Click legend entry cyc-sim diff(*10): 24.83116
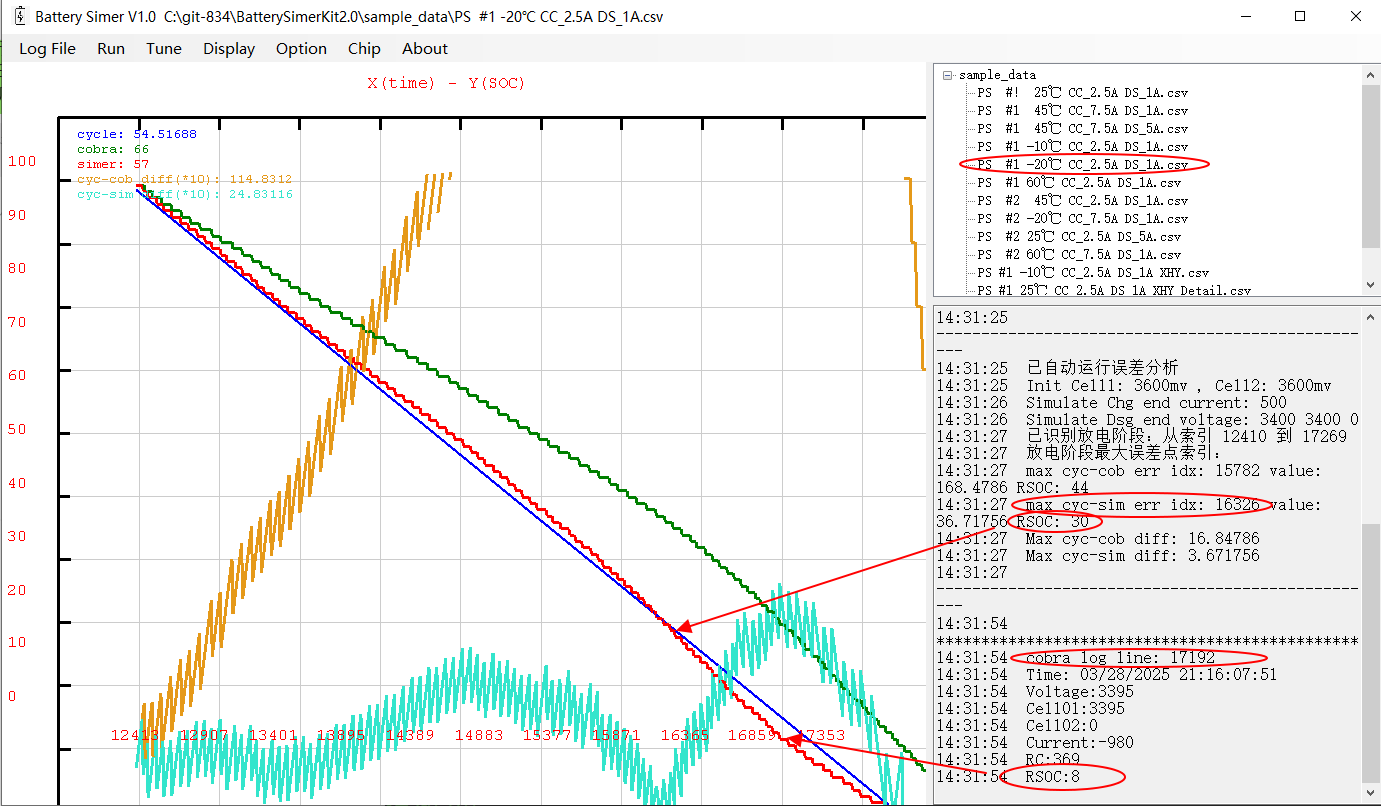The width and height of the screenshot is (1381, 806). [185, 194]
